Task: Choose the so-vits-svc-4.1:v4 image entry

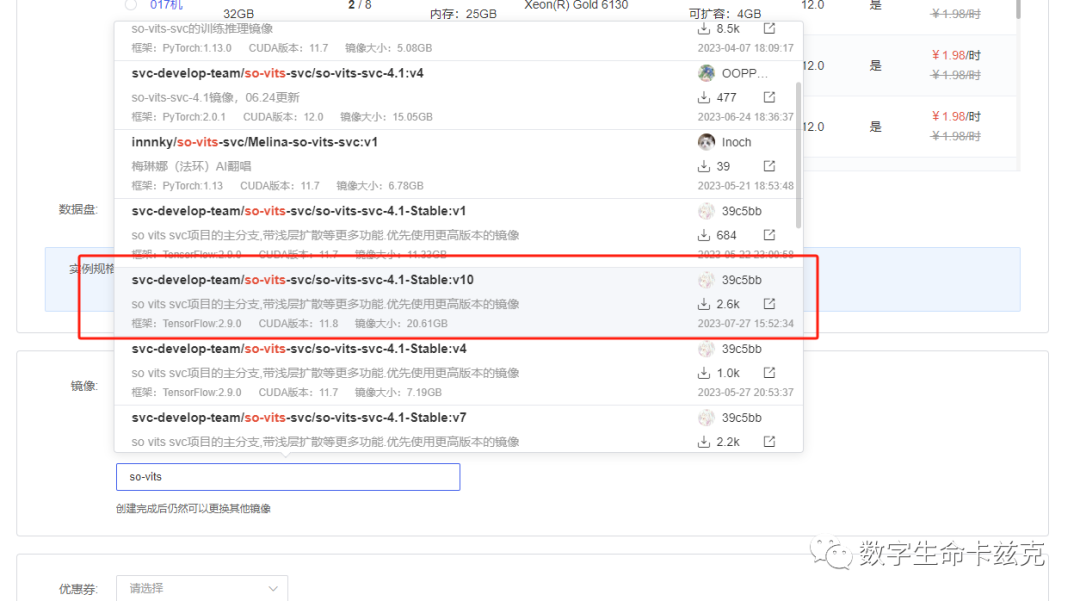Action: tap(458, 95)
